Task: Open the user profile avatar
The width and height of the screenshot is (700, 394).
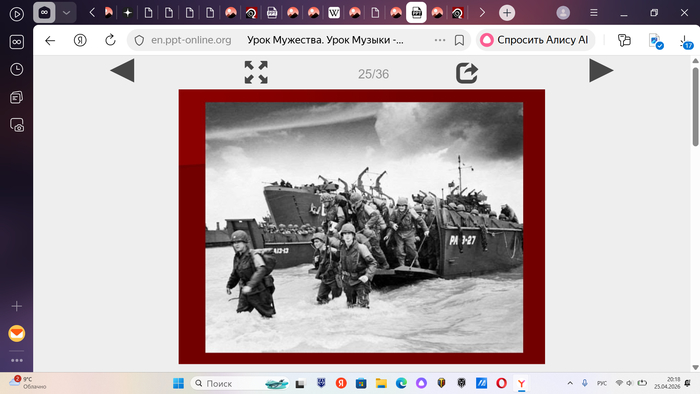Action: 563,13
